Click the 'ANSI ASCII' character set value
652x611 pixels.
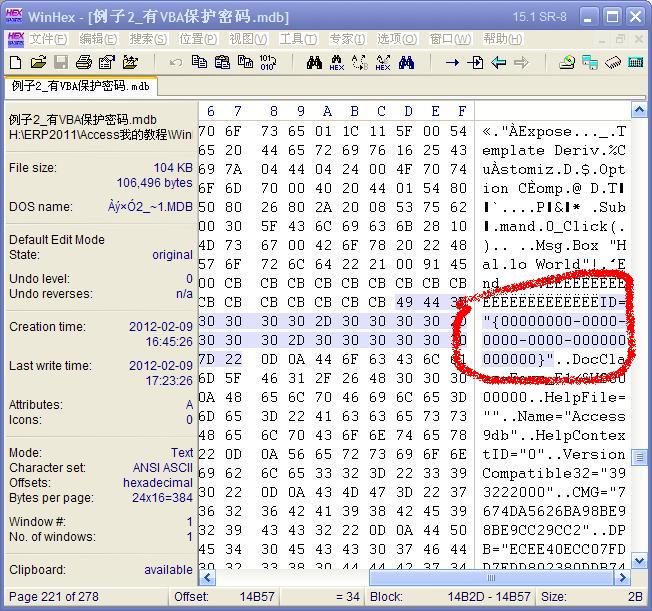[x=163, y=468]
